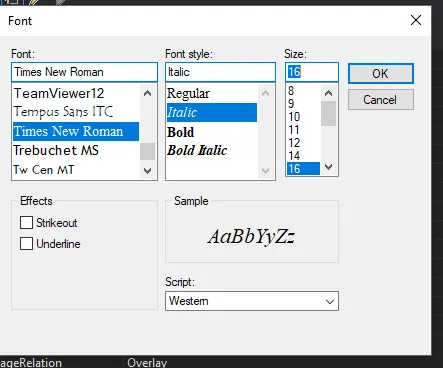Screen dimensions: 443x368
Task: Choose Bold font style
Action: 212,132
